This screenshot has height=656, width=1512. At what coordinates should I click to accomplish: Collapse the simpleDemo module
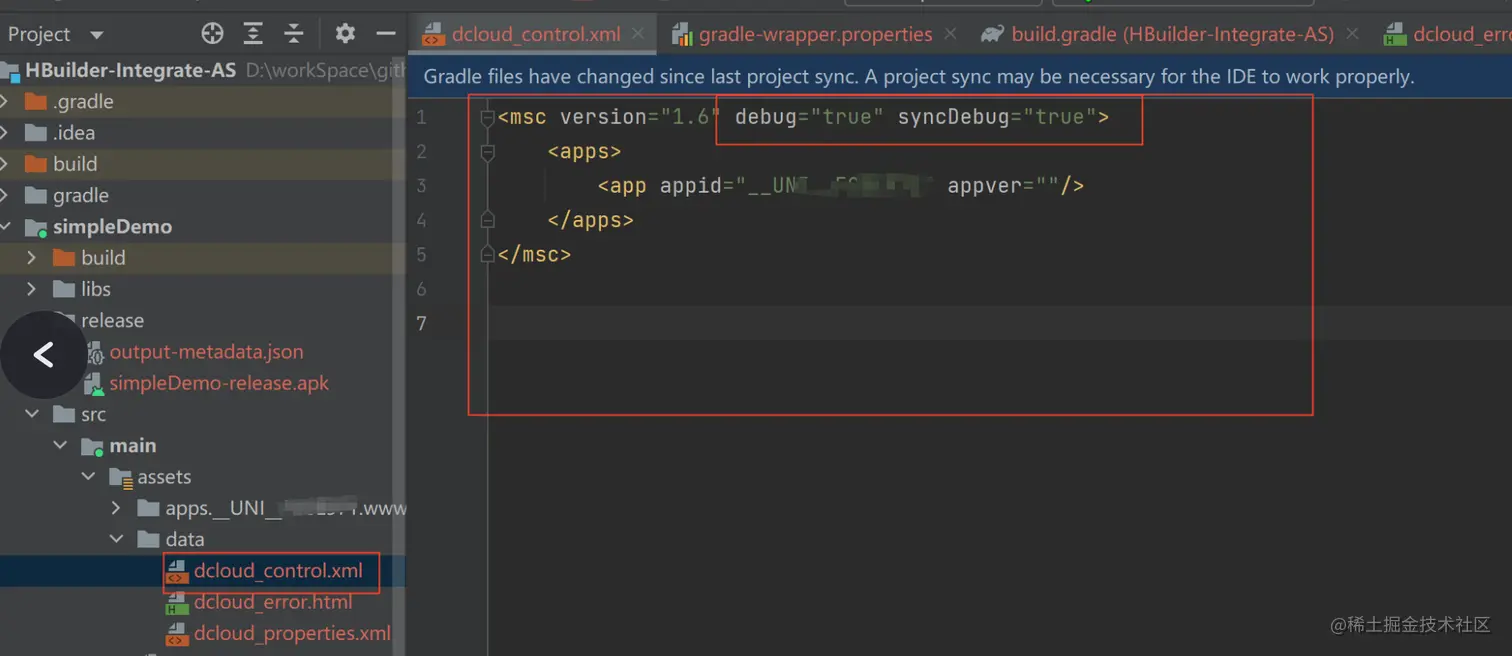point(5,227)
